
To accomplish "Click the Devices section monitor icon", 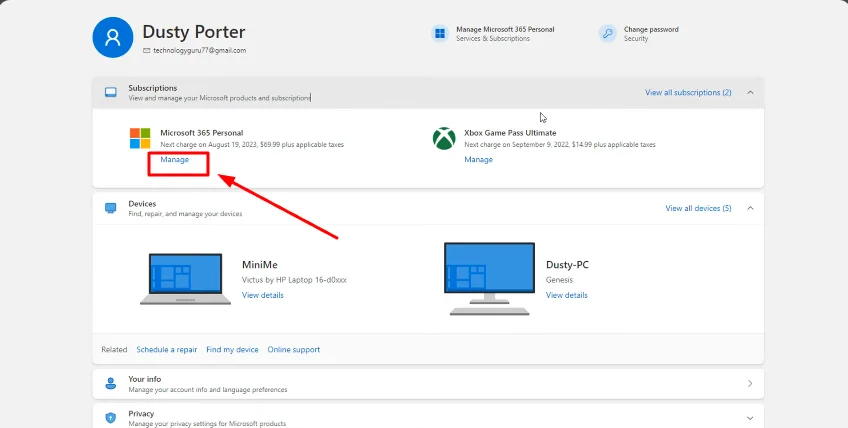I will pyautogui.click(x=111, y=208).
